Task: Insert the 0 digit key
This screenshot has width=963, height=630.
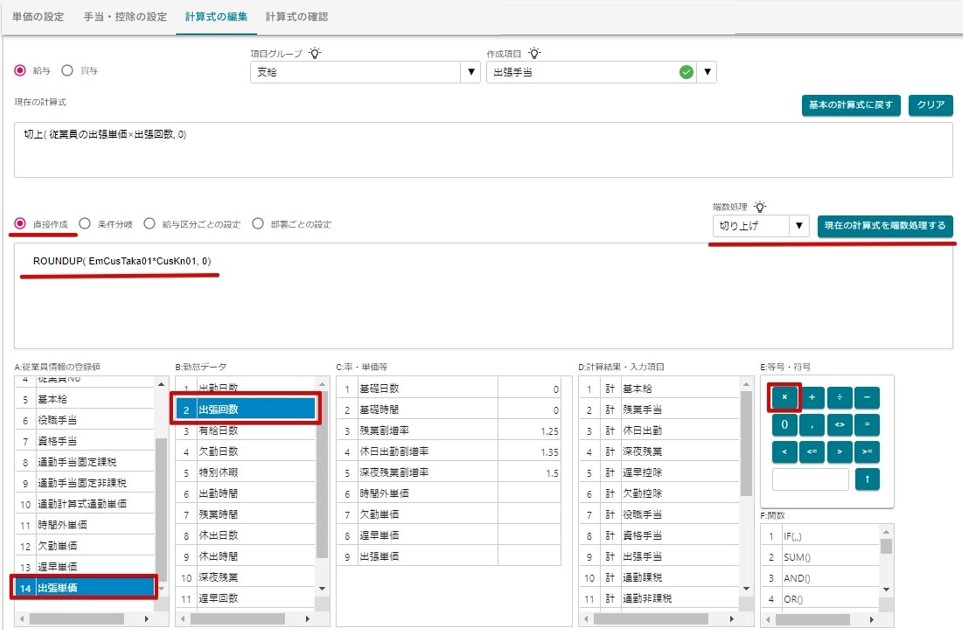Action: point(784,424)
